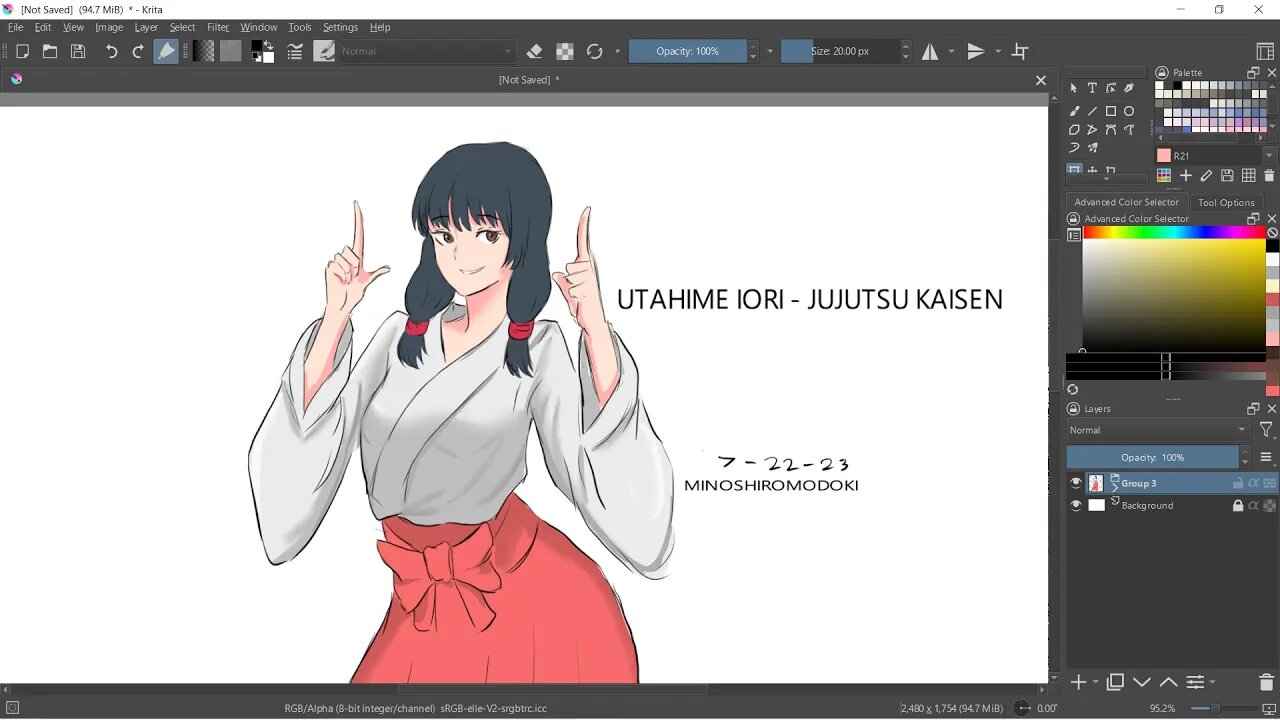Move the layer up in the stack

tap(1168, 682)
